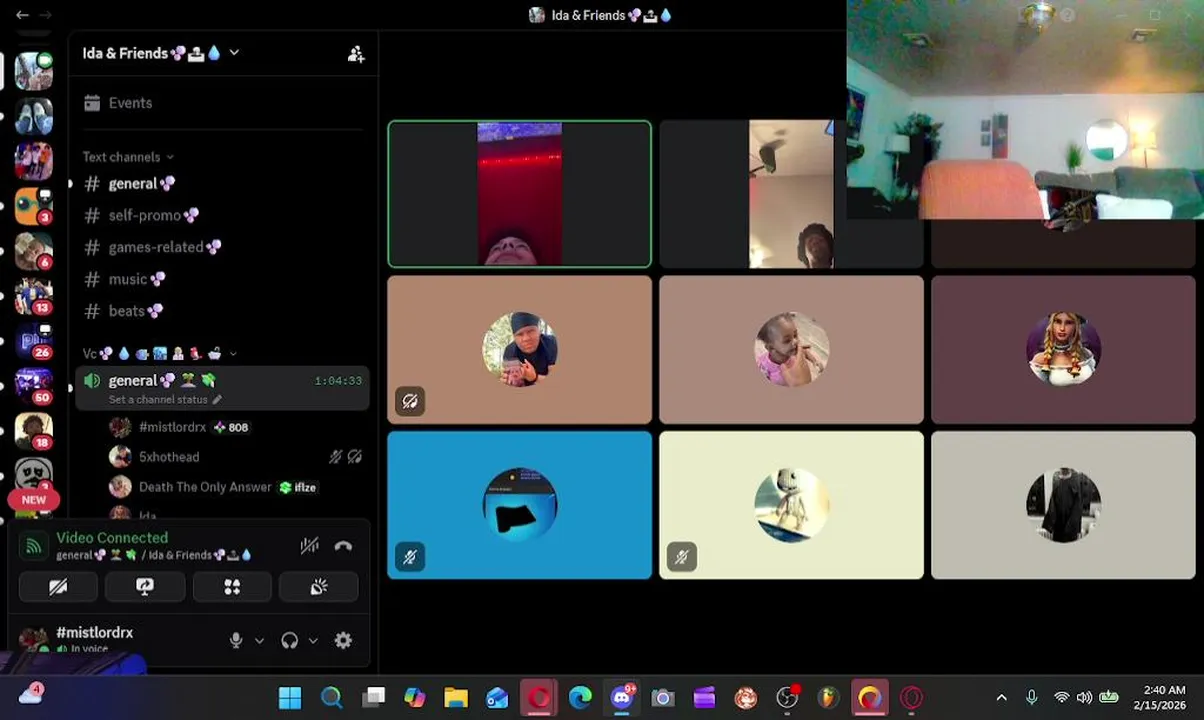Mute microphone in the user panel
The image size is (1204, 720).
point(236,641)
